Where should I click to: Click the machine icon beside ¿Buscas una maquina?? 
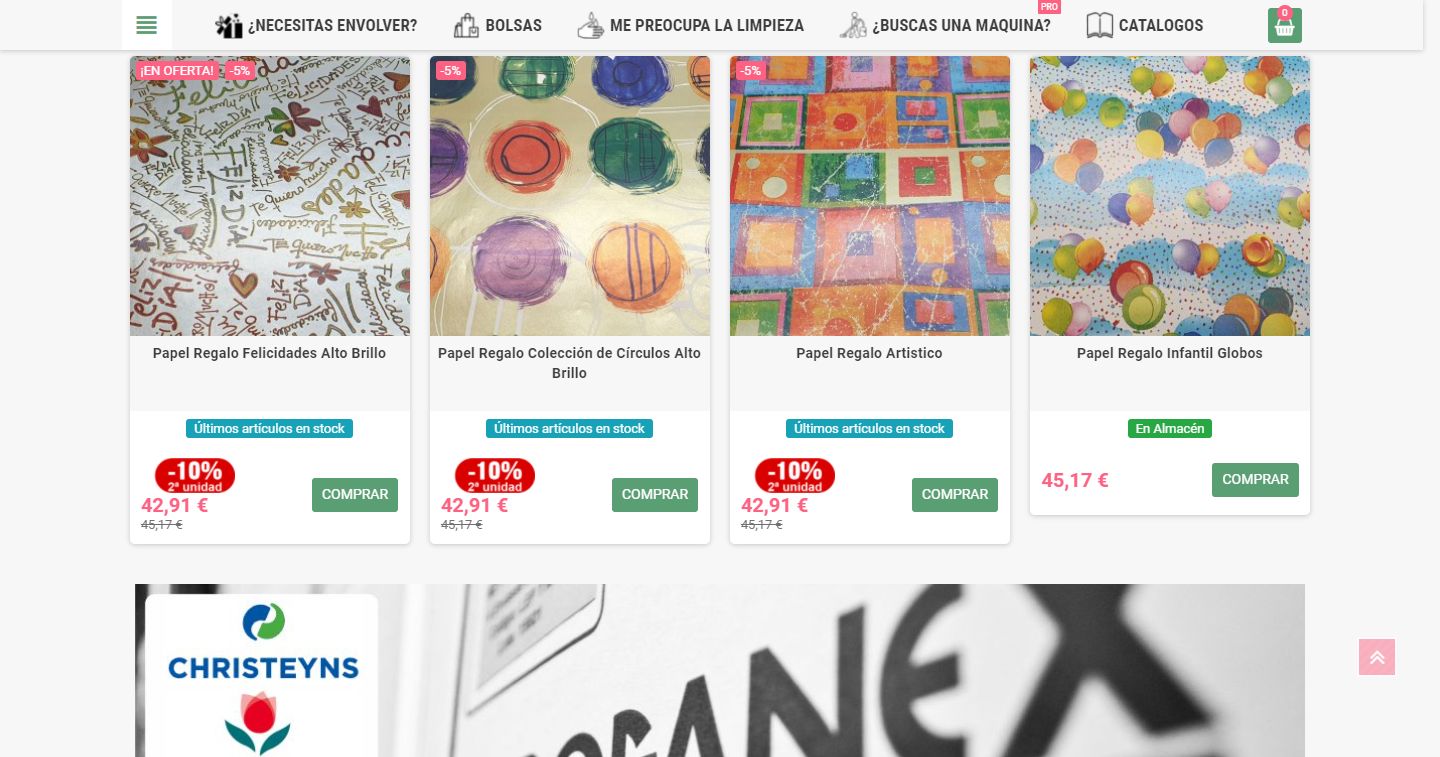click(853, 26)
